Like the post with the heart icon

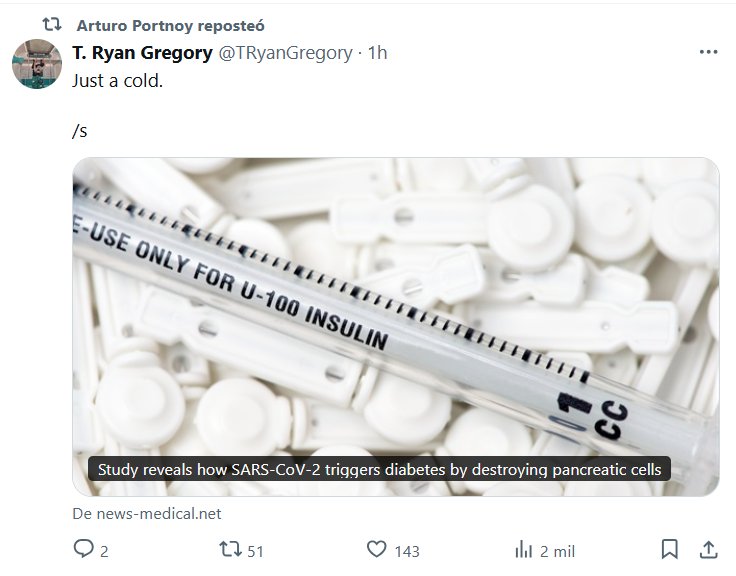point(376,550)
